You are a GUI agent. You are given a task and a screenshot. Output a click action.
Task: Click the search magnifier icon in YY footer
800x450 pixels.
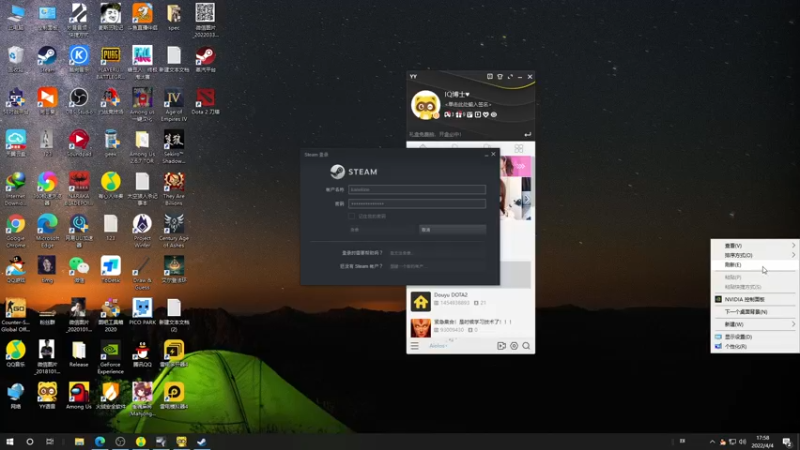(526, 346)
